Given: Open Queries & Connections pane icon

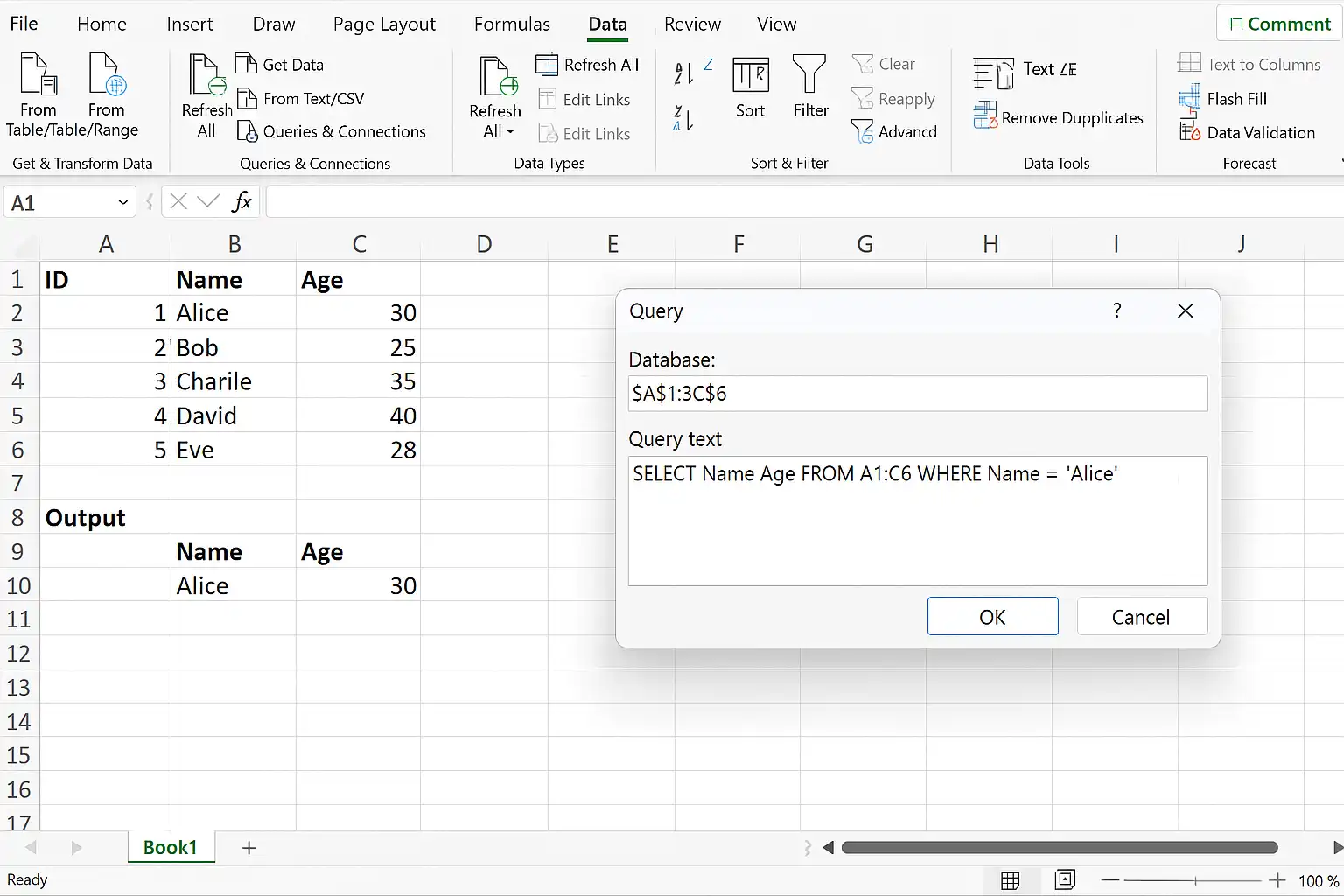Looking at the screenshot, I should [x=248, y=131].
